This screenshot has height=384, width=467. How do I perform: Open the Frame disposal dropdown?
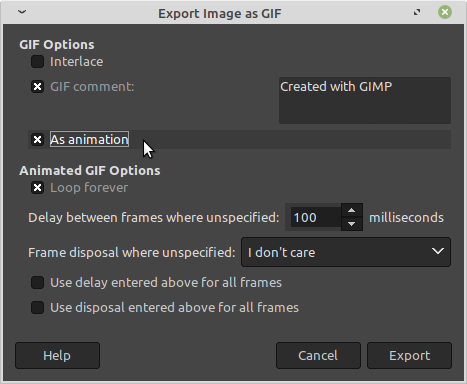click(x=346, y=252)
